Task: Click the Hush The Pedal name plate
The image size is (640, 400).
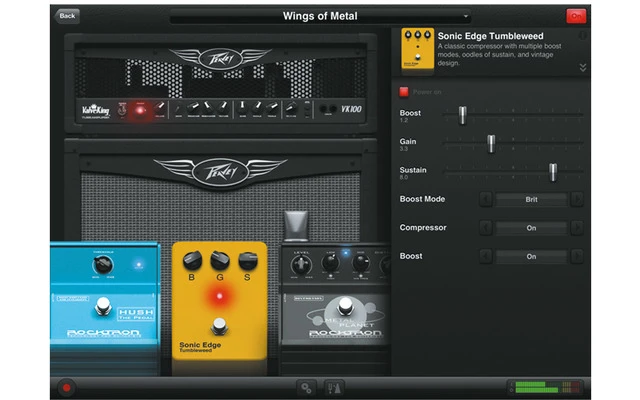Action: pyautogui.click(x=136, y=314)
